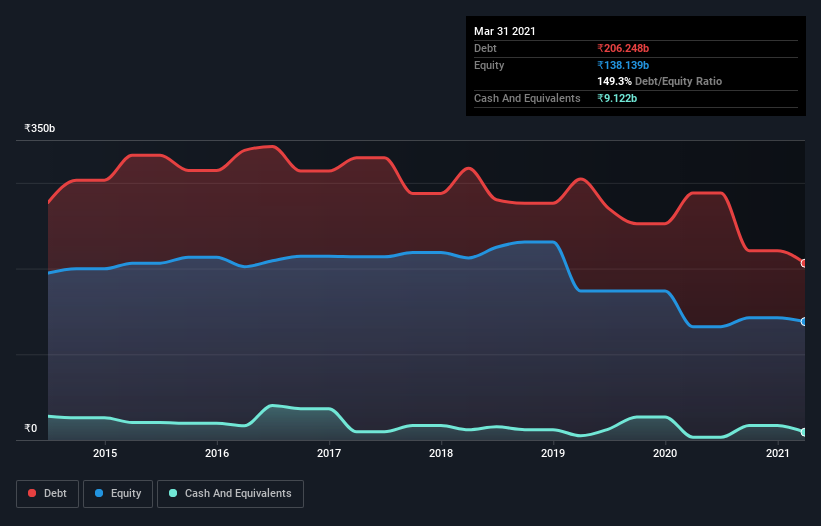Click the ₹206.248b debt value
The image size is (821, 526).
(623, 48)
